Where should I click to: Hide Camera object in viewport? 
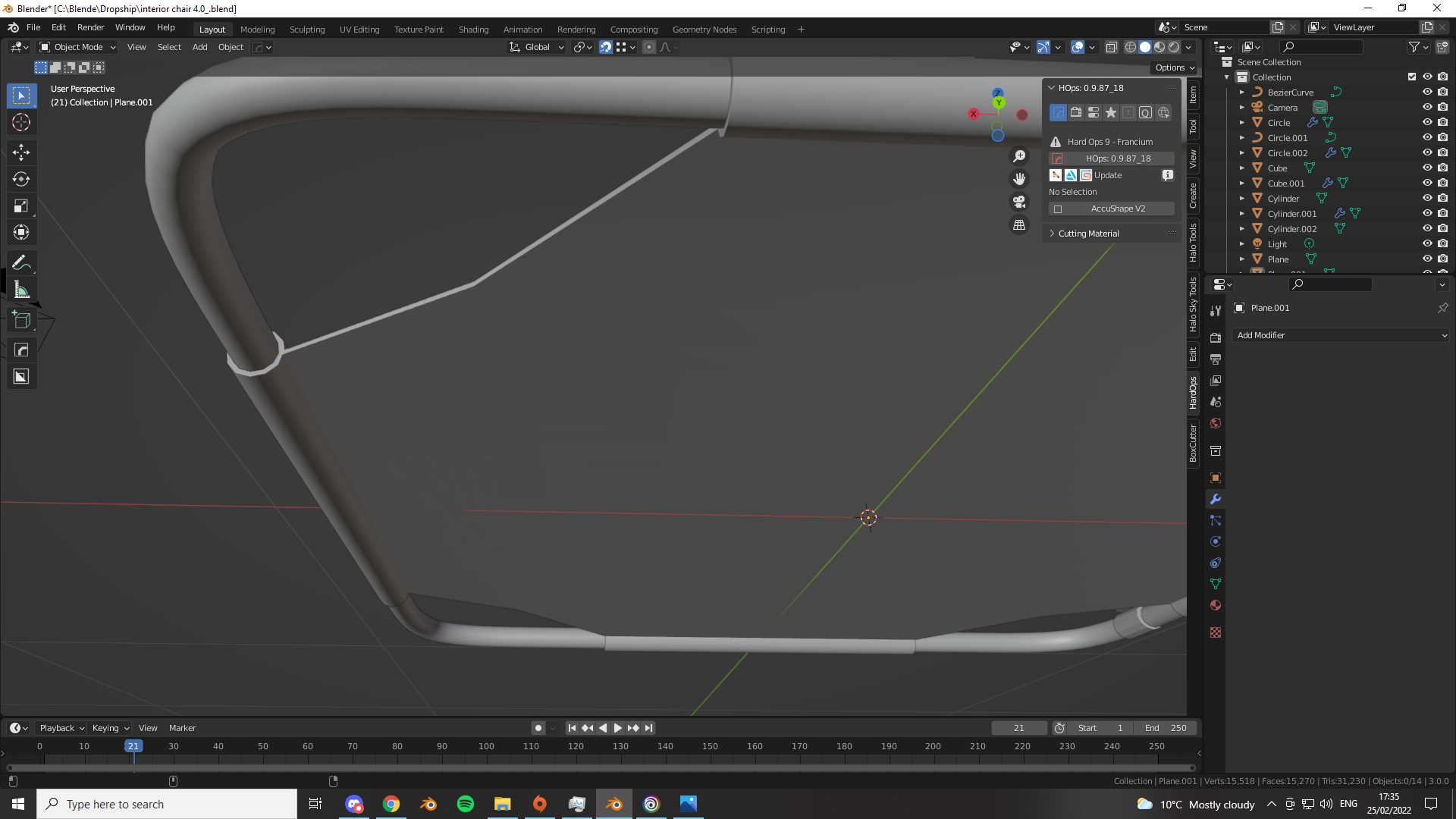pyautogui.click(x=1427, y=107)
